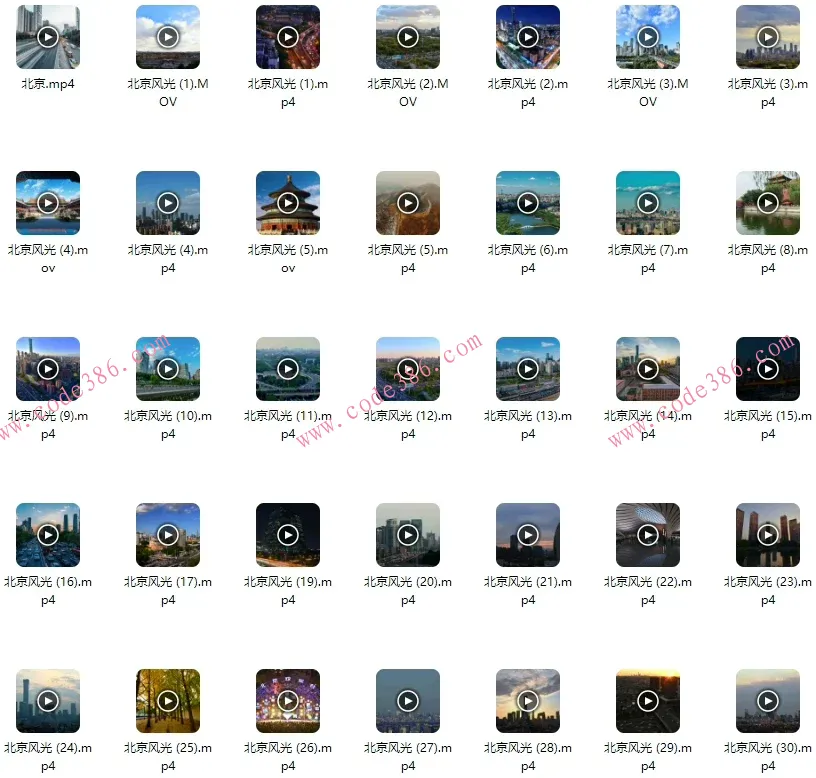Select the file name 北京风光 (29).mp4
816x778 pixels.
tap(648, 757)
